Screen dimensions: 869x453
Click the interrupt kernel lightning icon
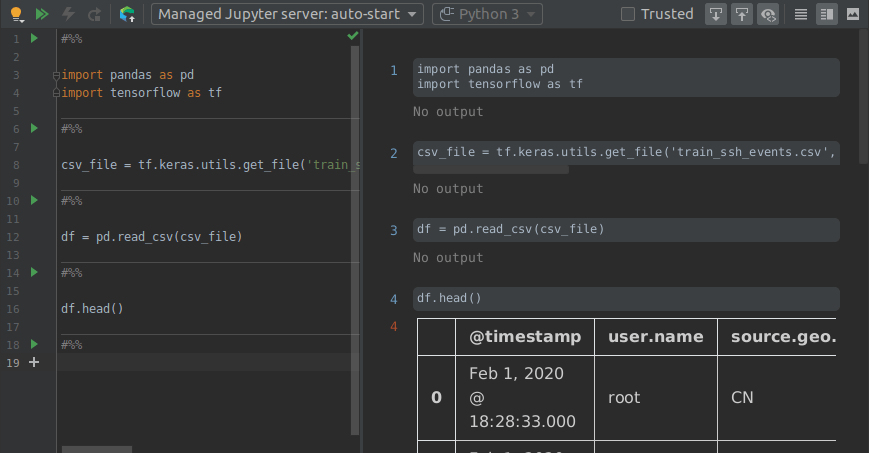coord(68,14)
